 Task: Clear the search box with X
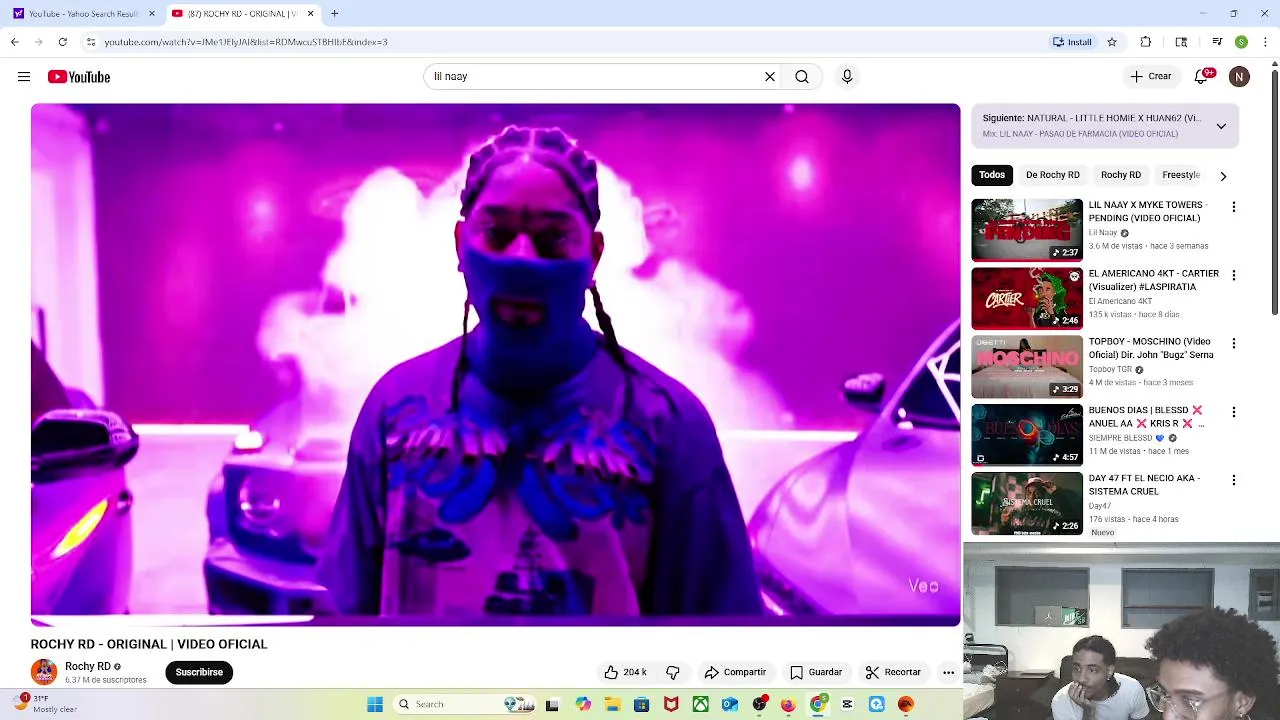(x=770, y=76)
